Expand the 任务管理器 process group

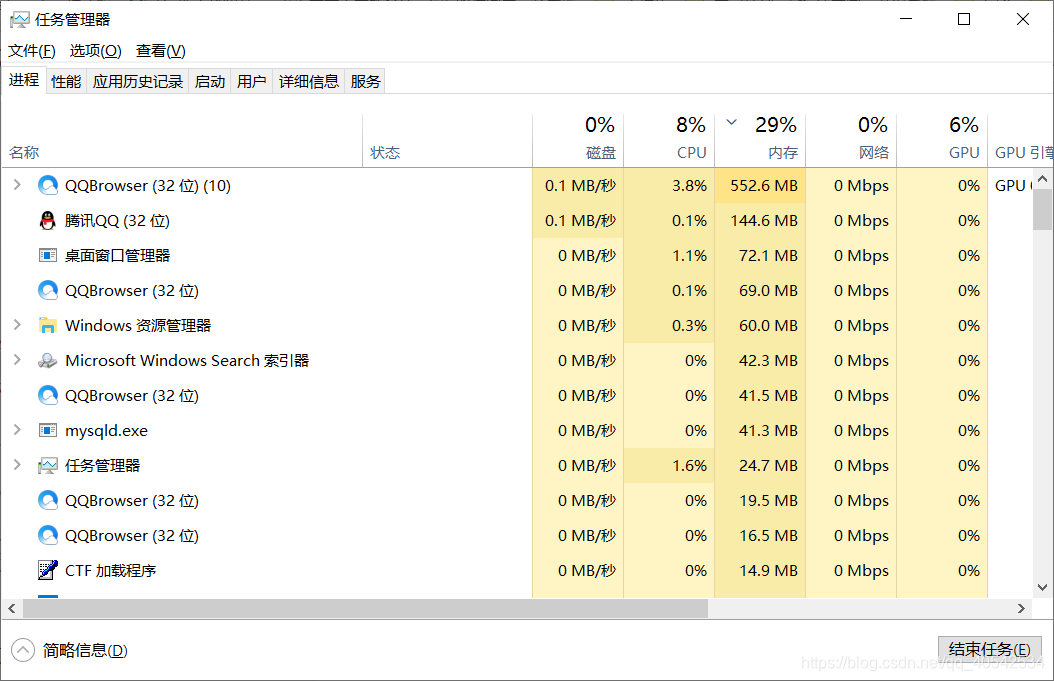pyautogui.click(x=17, y=465)
